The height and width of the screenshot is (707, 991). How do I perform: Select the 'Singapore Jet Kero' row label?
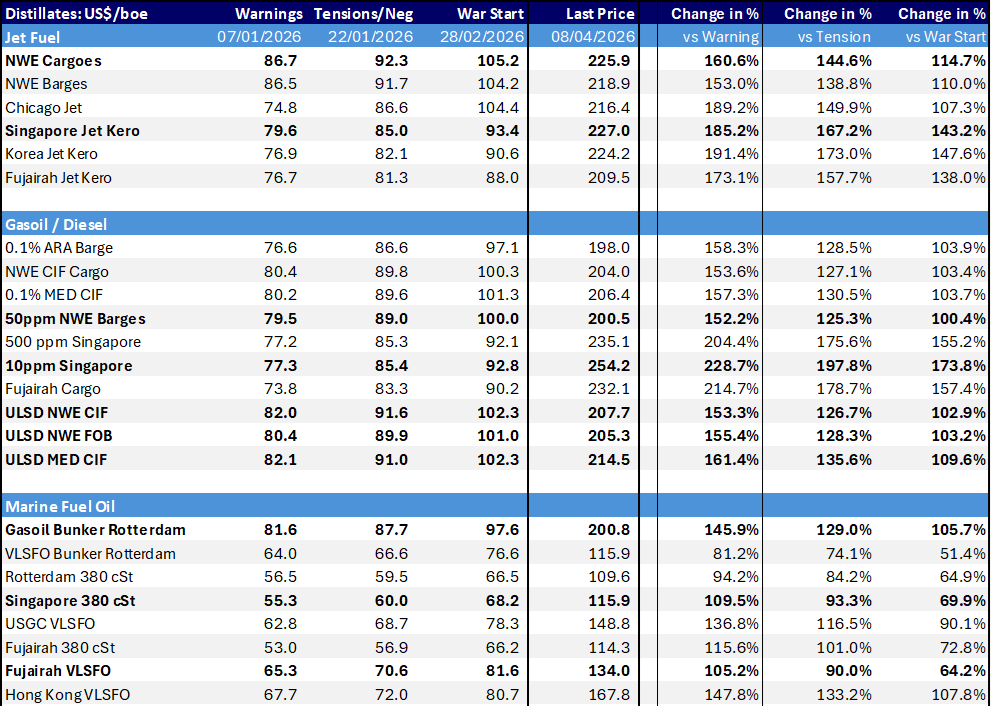(x=73, y=131)
